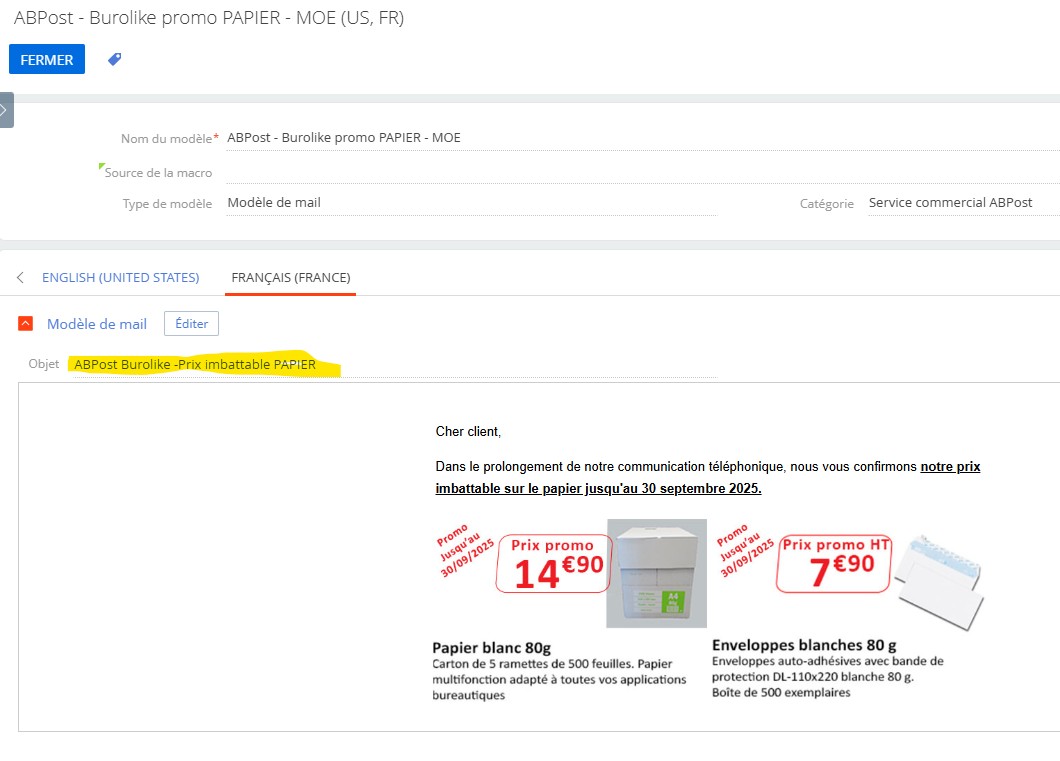
Task: Click the 7€90 promo price badge
Action: coord(834,564)
